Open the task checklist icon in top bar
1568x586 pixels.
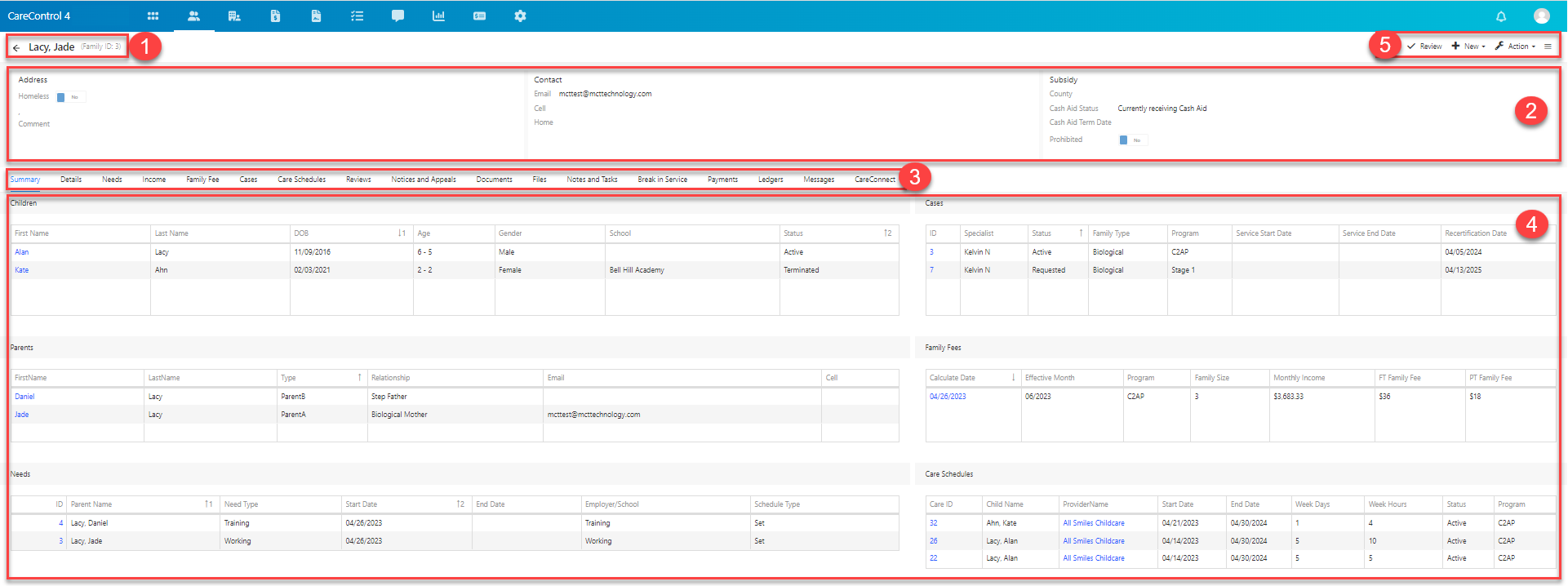click(x=357, y=16)
